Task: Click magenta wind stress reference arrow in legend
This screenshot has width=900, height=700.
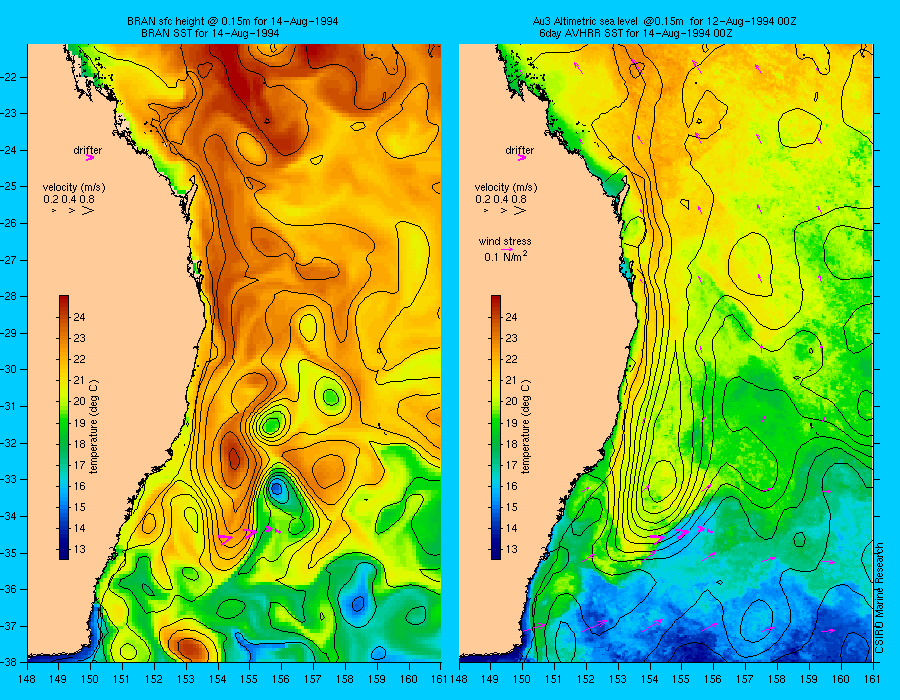Action: tap(507, 250)
